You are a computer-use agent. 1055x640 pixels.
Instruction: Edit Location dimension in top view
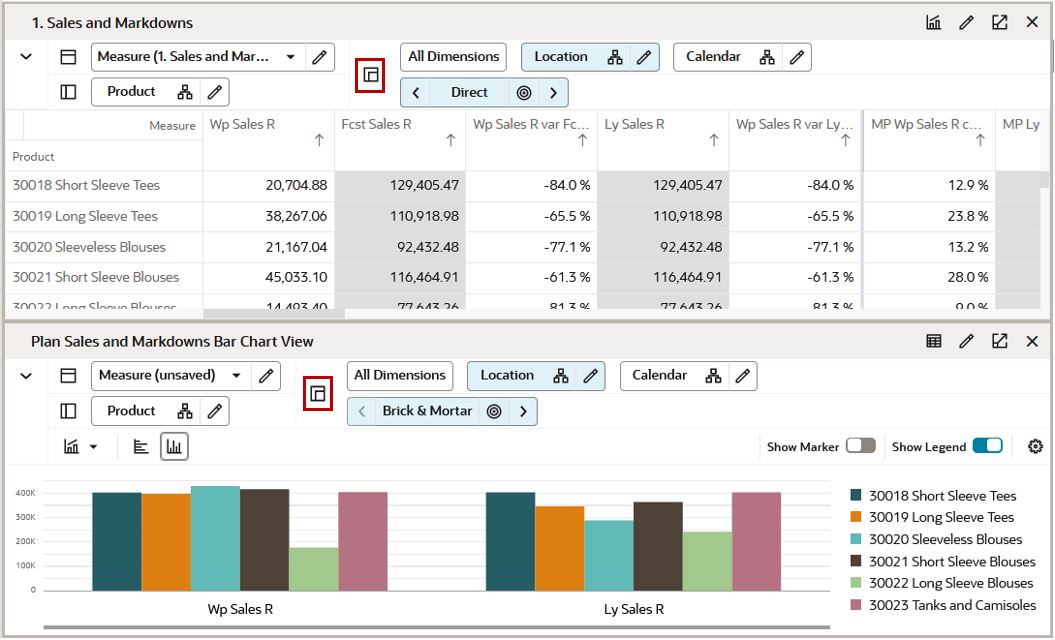click(644, 57)
